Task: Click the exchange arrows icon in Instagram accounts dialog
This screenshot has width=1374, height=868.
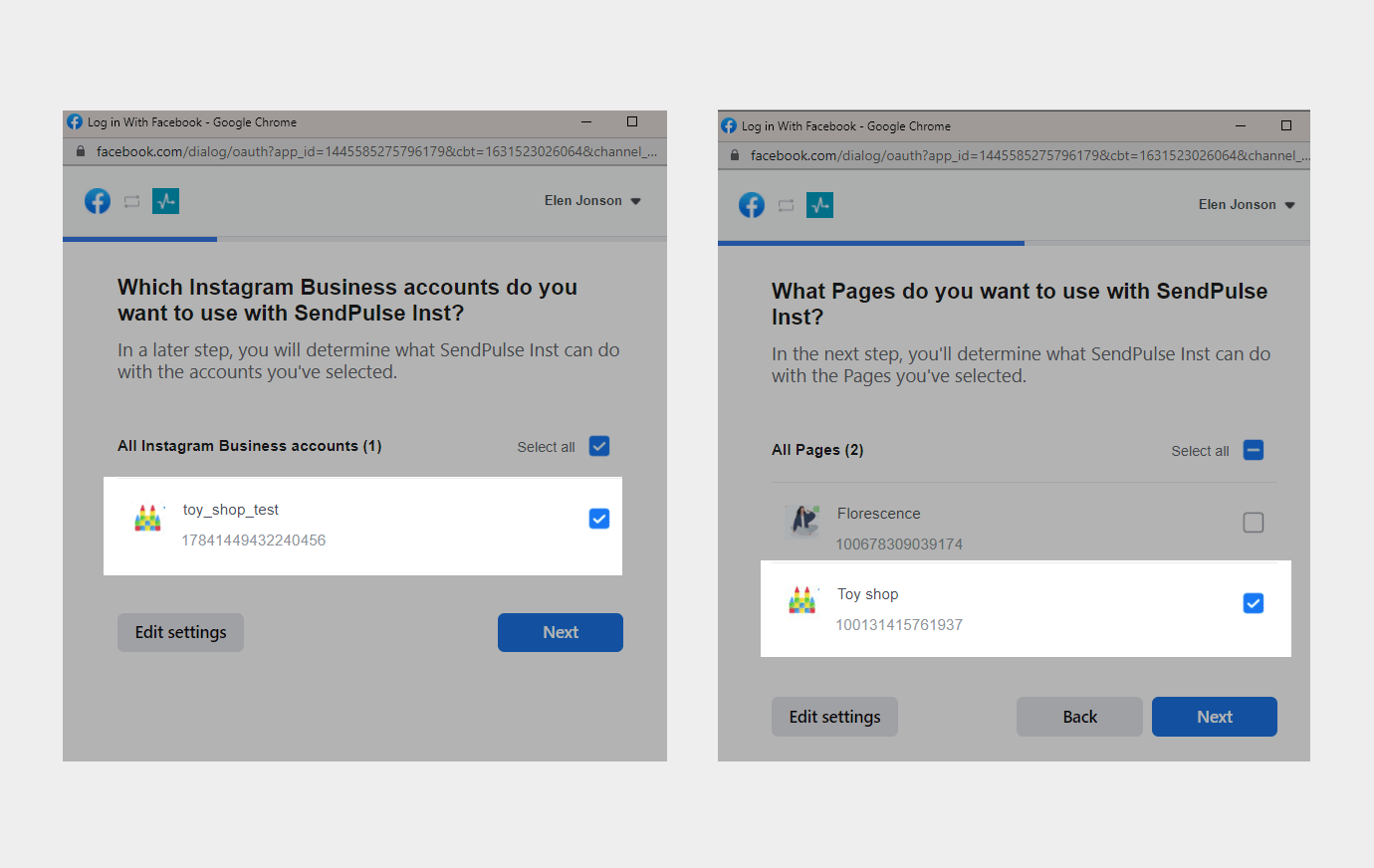Action: tap(131, 201)
